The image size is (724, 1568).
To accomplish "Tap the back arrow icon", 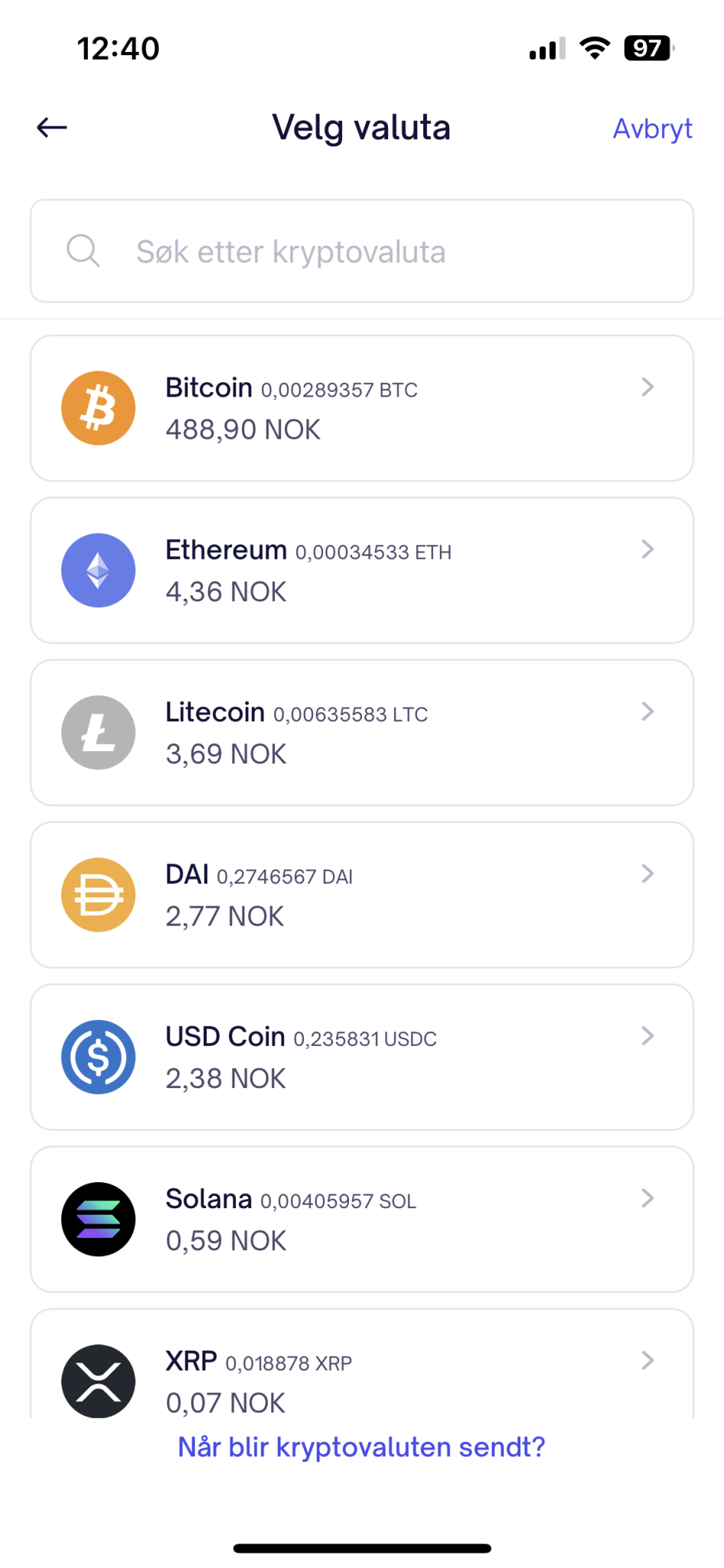I will 52,127.
